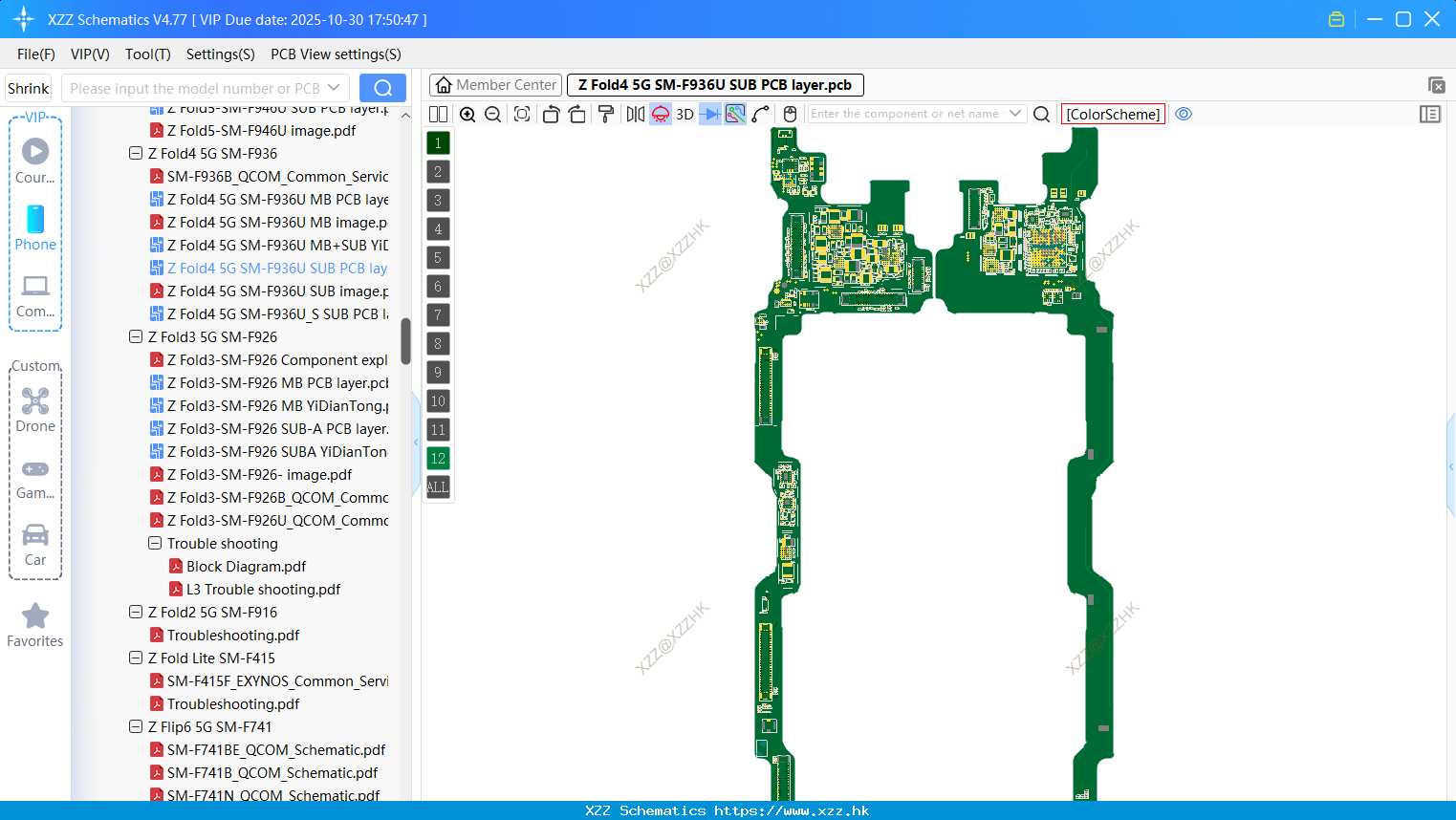Select Computer category in sidebar
This screenshot has height=820, width=1456.
point(35,295)
